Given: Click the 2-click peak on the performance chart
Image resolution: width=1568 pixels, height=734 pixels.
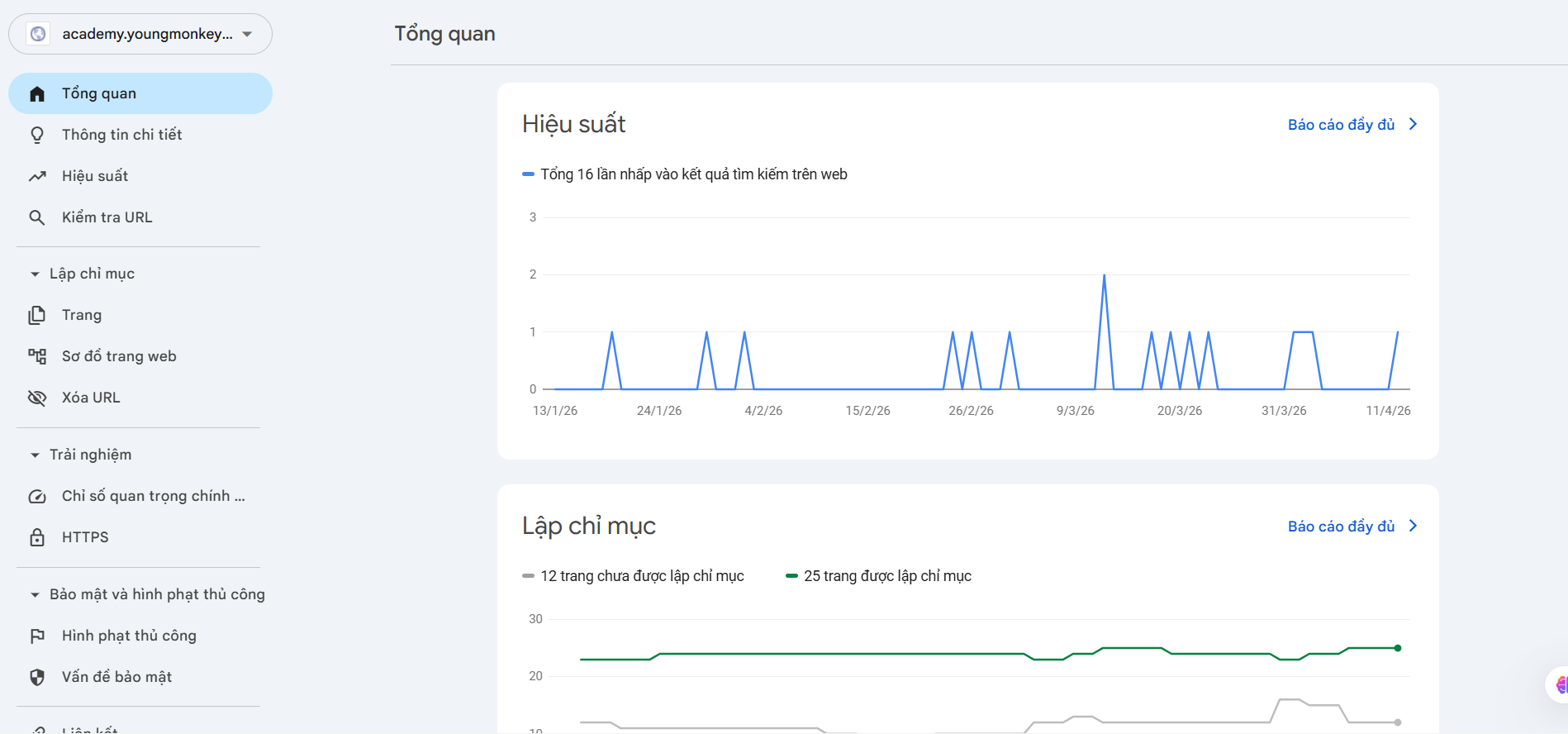Looking at the screenshot, I should [1104, 275].
